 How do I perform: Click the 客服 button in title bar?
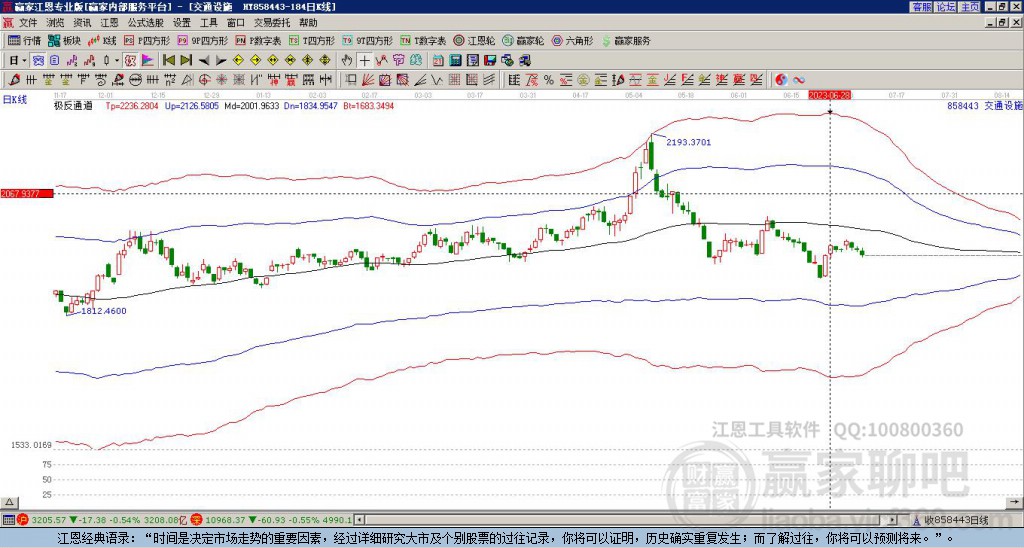tap(922, 7)
